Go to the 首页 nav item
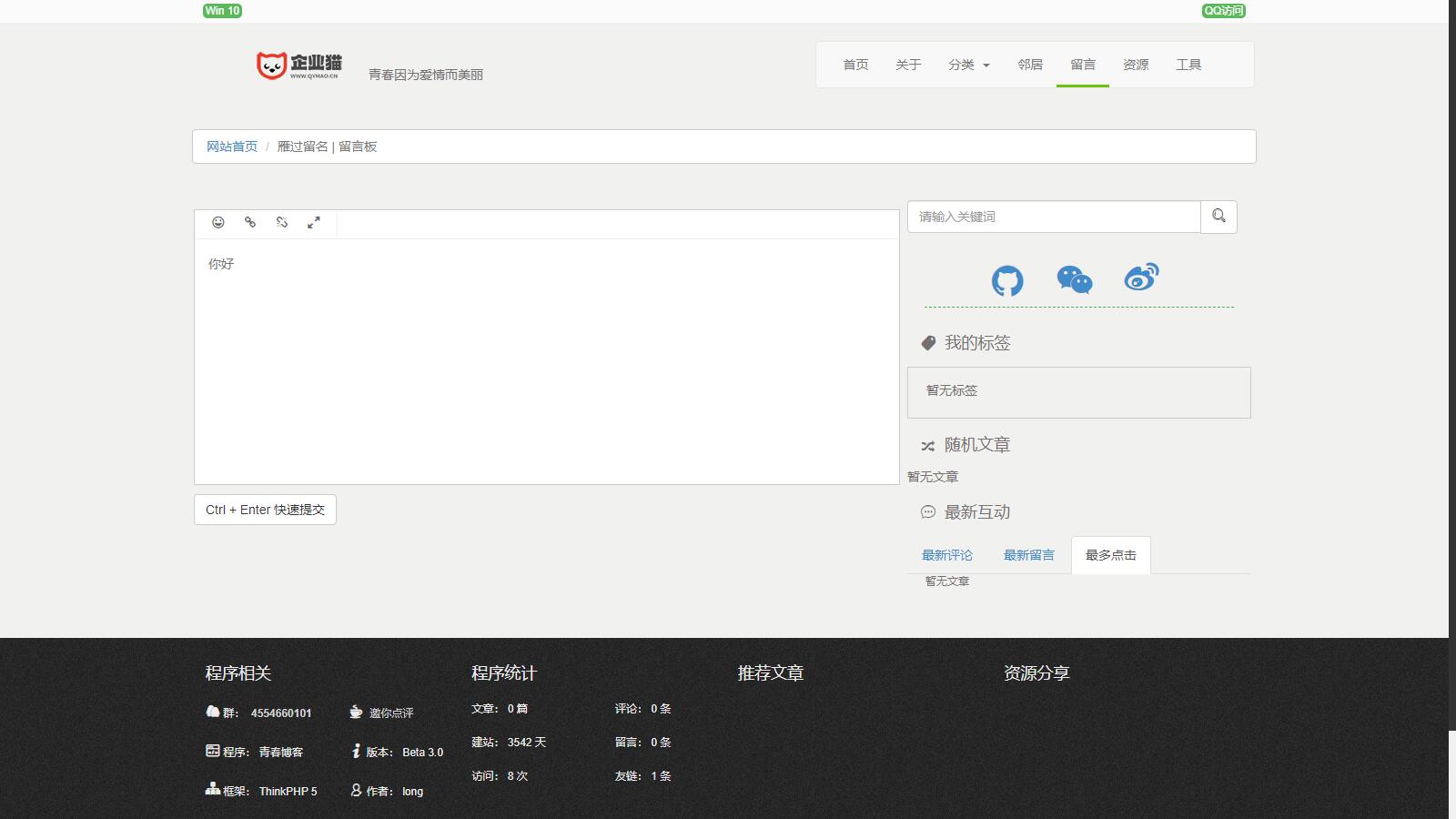The height and width of the screenshot is (819, 1456). pos(855,65)
